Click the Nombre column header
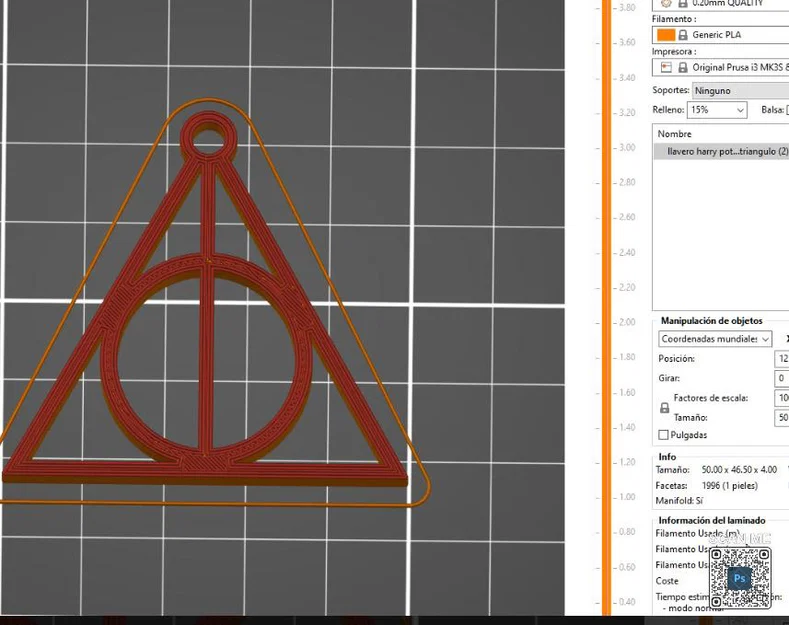 pyautogui.click(x=674, y=134)
